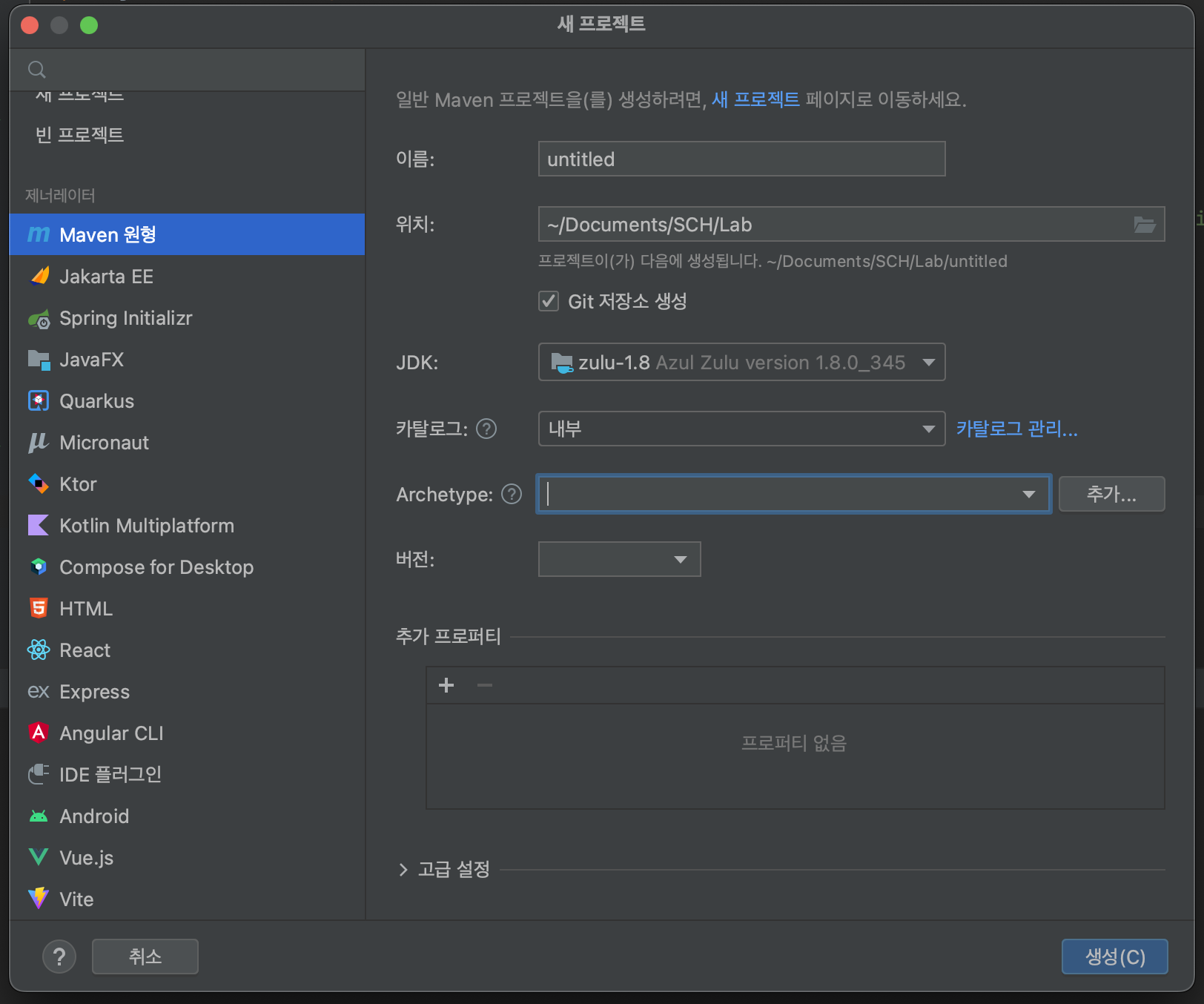Viewport: 1204px width, 1004px height.
Task: Choose Kotlin Multiplatform generator
Action: click(187, 526)
